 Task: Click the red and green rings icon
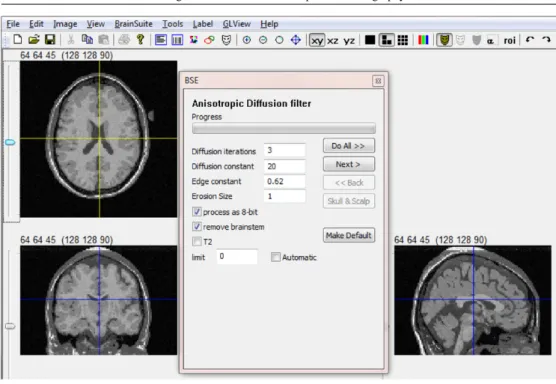pos(210,40)
